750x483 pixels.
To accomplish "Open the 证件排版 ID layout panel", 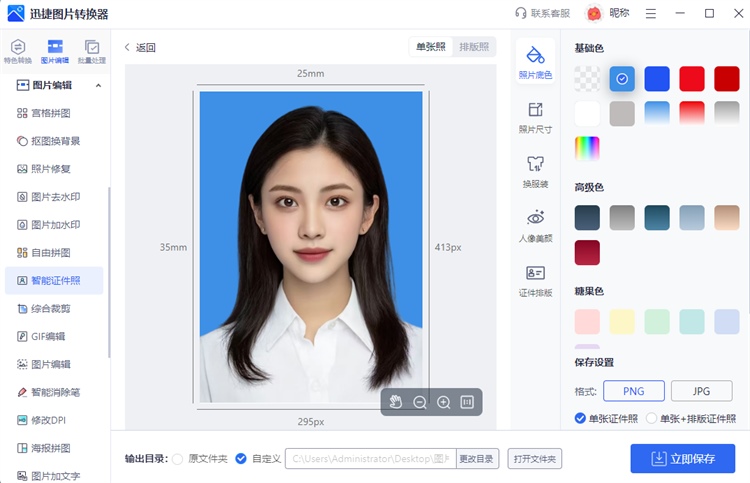I will tap(535, 280).
